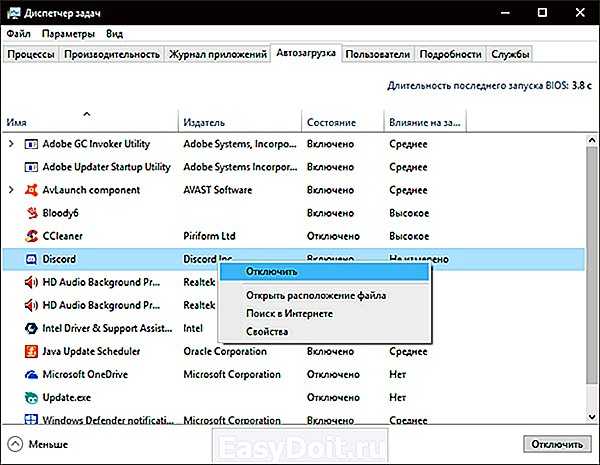Switch to the Журнал приложений tab
The height and width of the screenshot is (465, 600).
(x=218, y=54)
